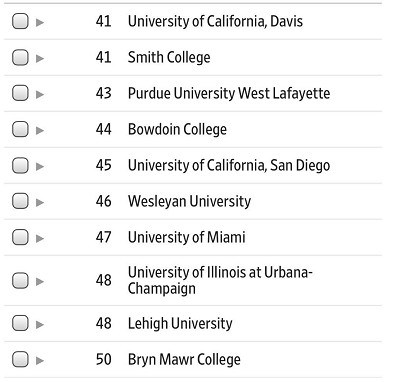Open the Lehigh University entry

180,323
